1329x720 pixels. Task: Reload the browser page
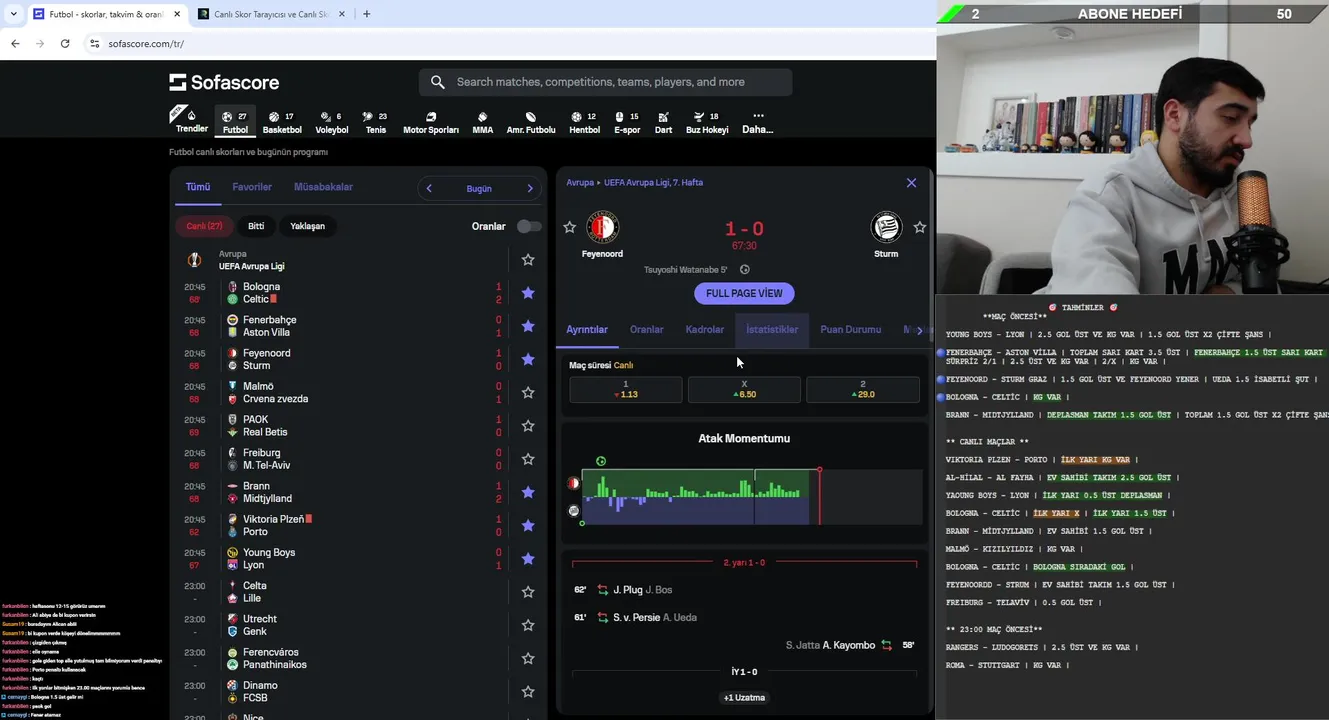[x=65, y=43]
